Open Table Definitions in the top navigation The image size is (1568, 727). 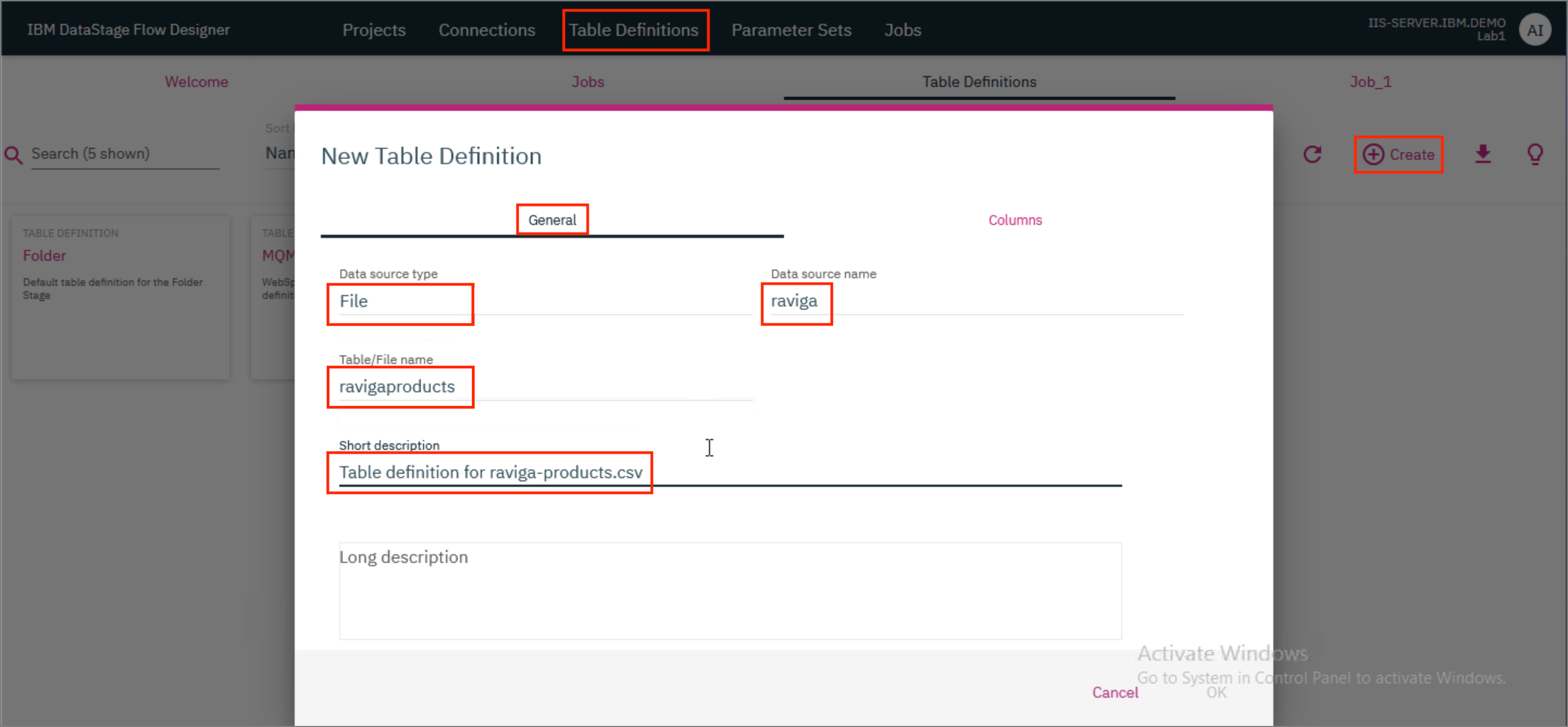[x=633, y=30]
